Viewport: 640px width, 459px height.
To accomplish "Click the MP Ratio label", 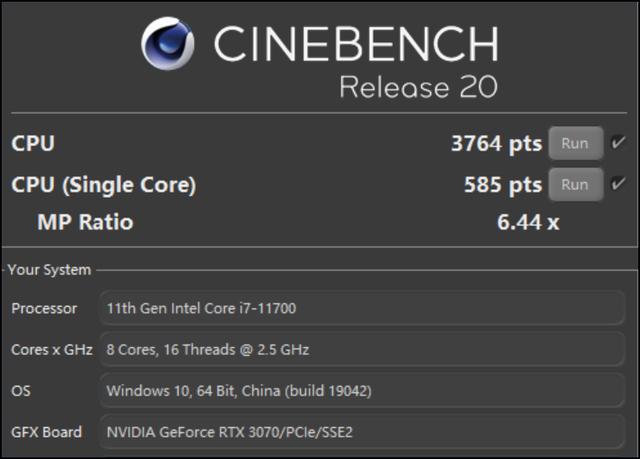I will (x=85, y=222).
